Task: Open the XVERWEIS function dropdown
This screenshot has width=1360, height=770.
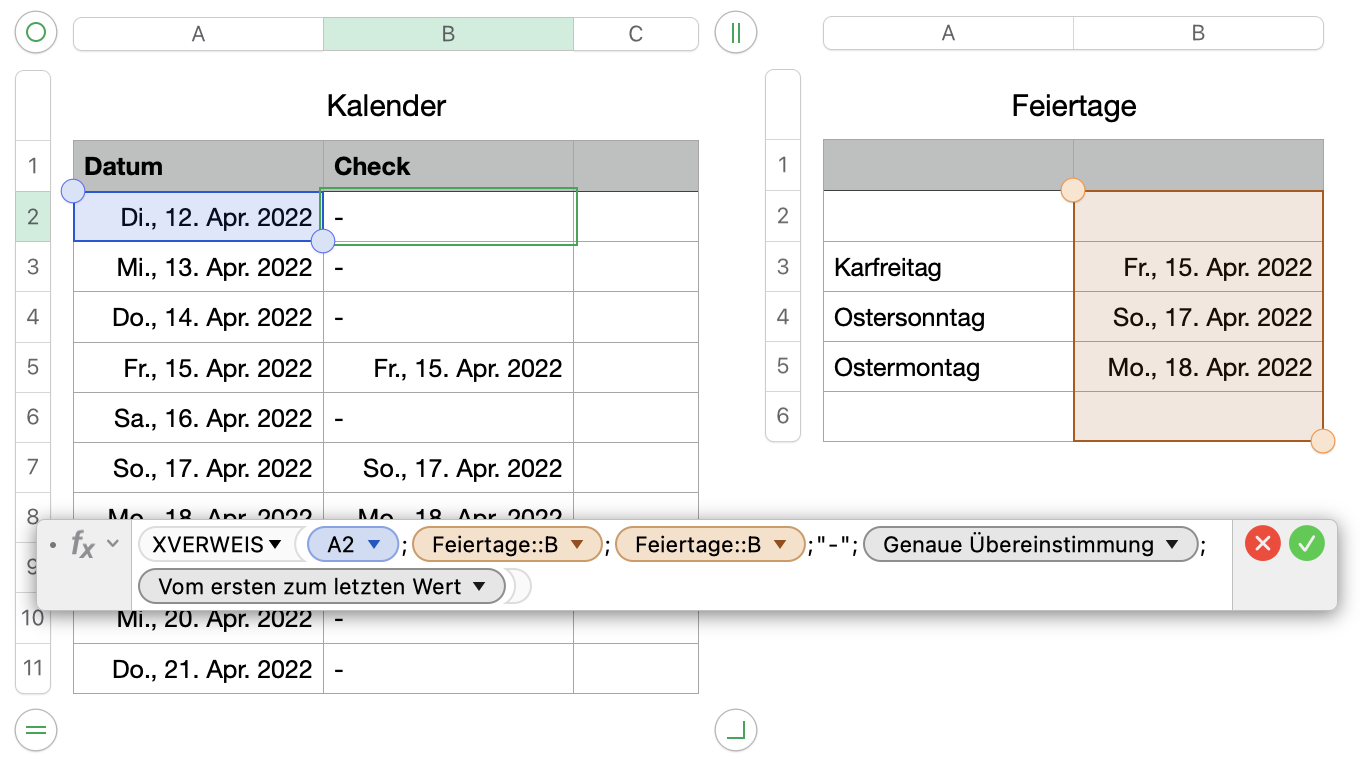Action: tap(275, 545)
